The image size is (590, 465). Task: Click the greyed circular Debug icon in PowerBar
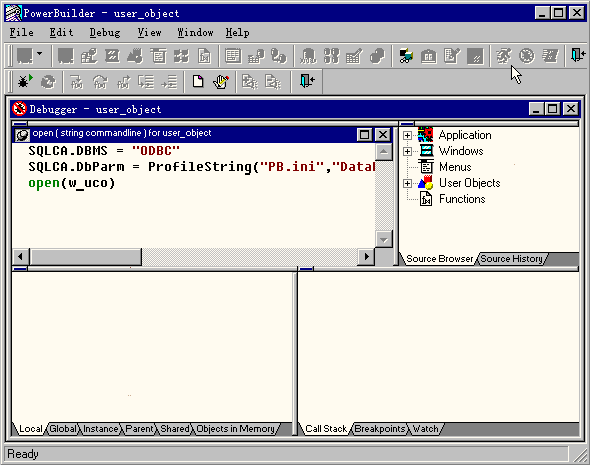coord(526,56)
